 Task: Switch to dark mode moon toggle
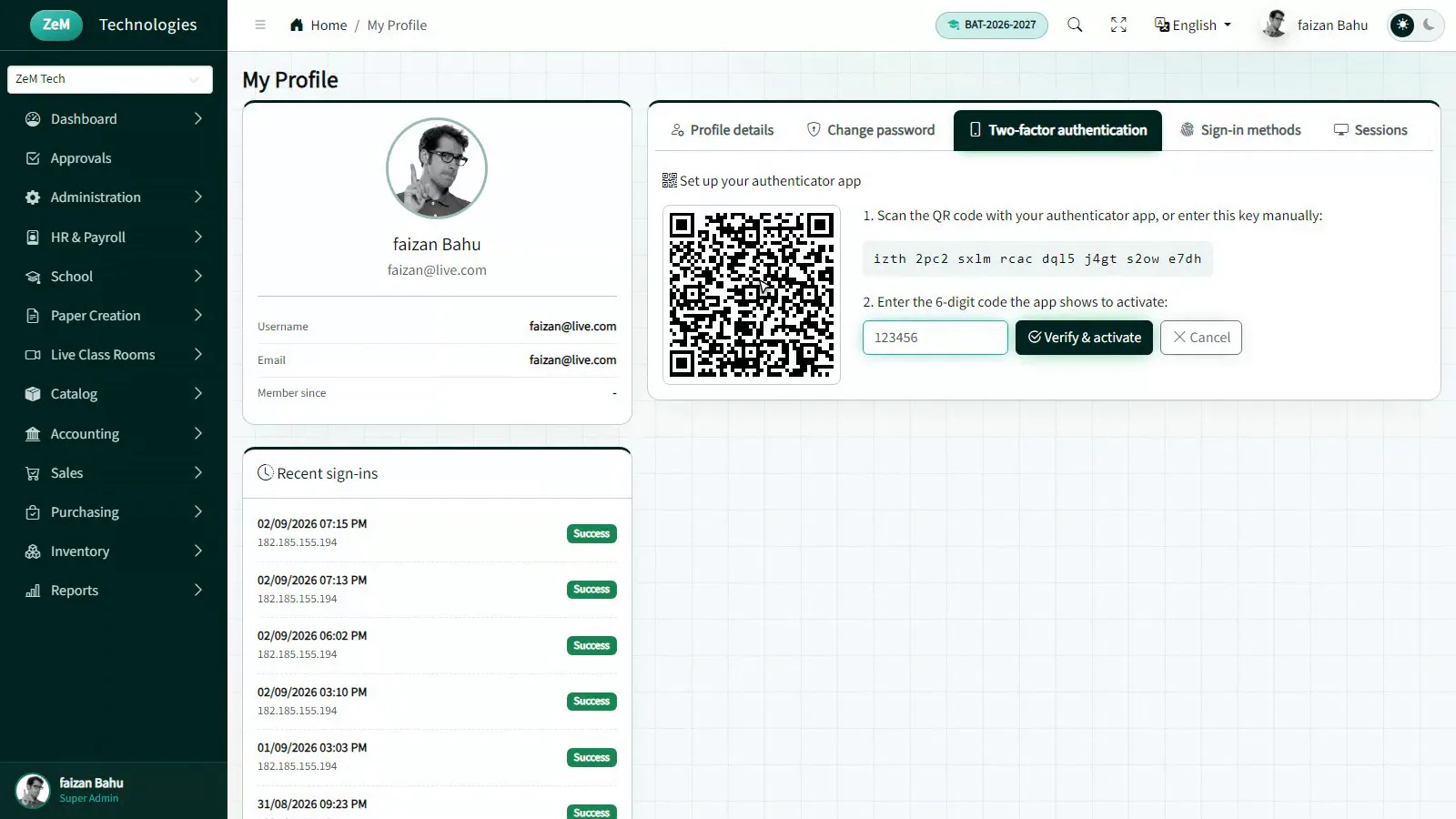coord(1430,25)
